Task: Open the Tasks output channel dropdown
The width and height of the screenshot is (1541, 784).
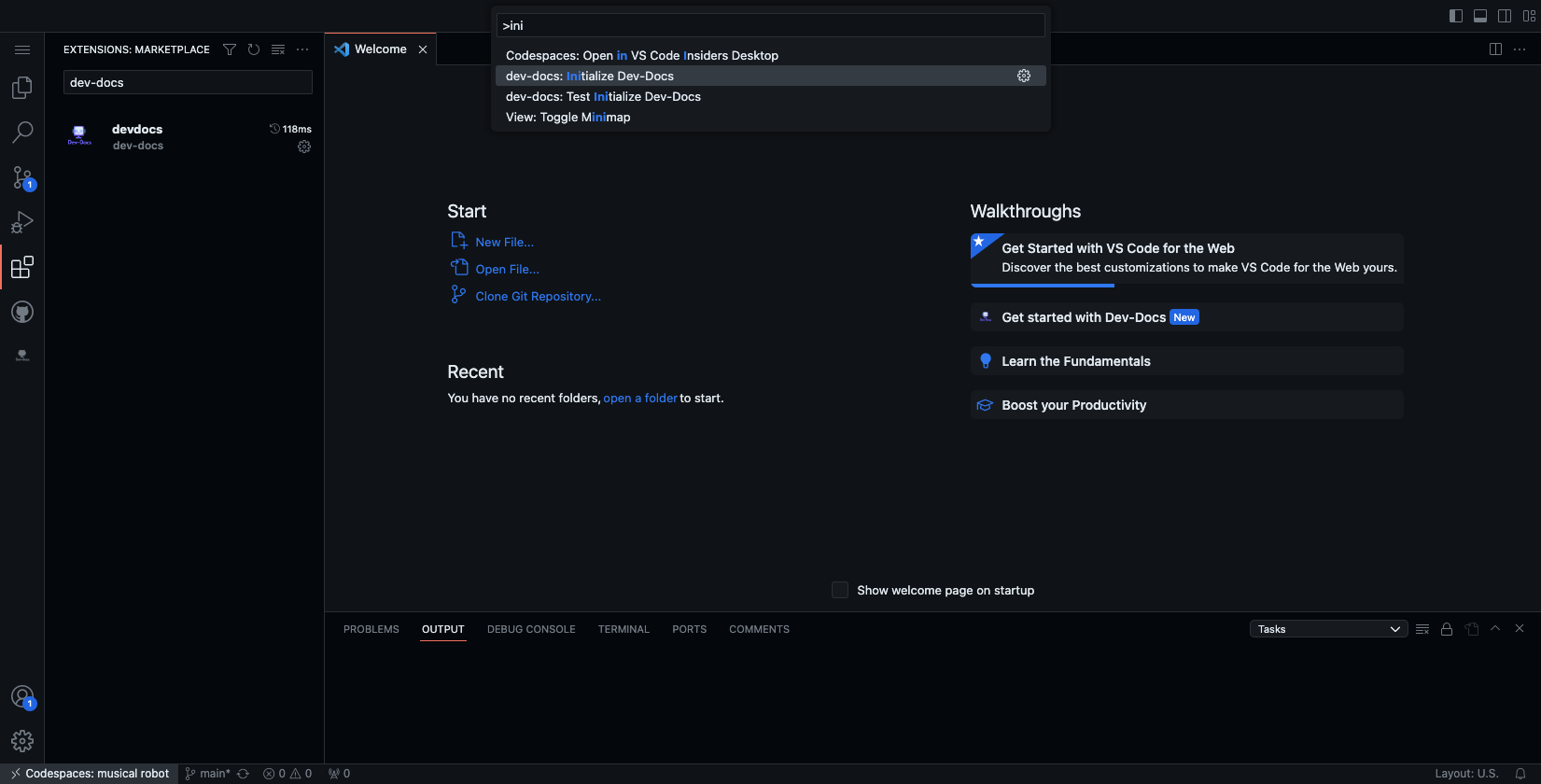Action: coord(1328,629)
